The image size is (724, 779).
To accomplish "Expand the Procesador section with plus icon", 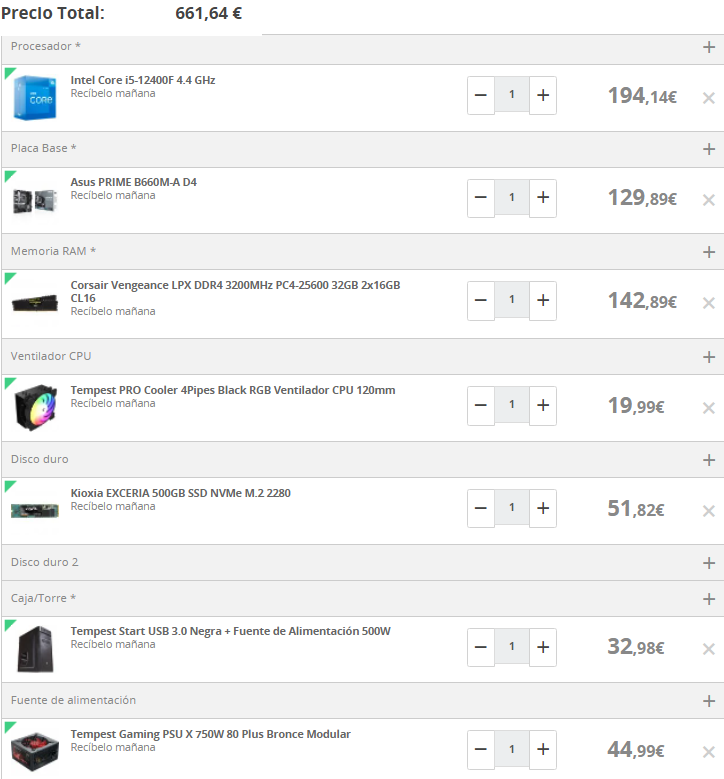I will 709,47.
